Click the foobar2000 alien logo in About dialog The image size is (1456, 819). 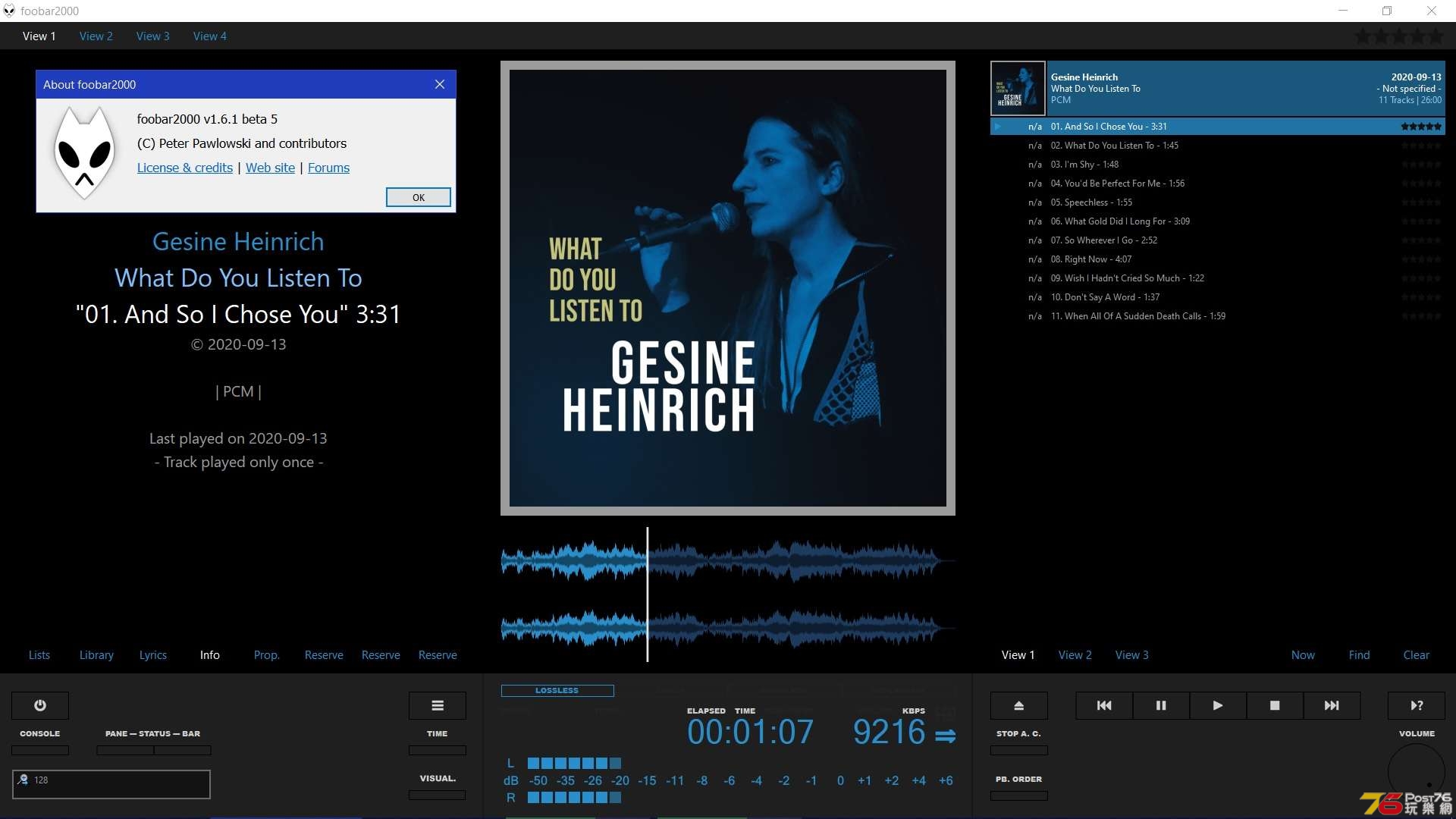tap(85, 153)
